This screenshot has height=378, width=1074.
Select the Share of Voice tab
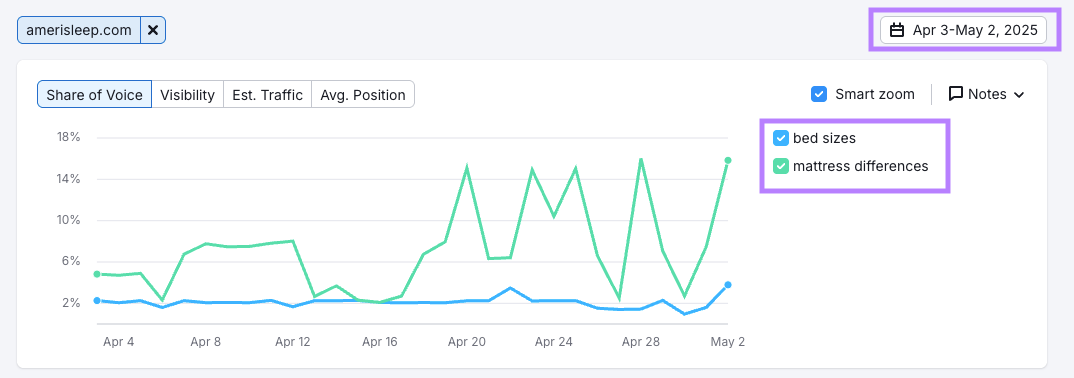coord(95,94)
